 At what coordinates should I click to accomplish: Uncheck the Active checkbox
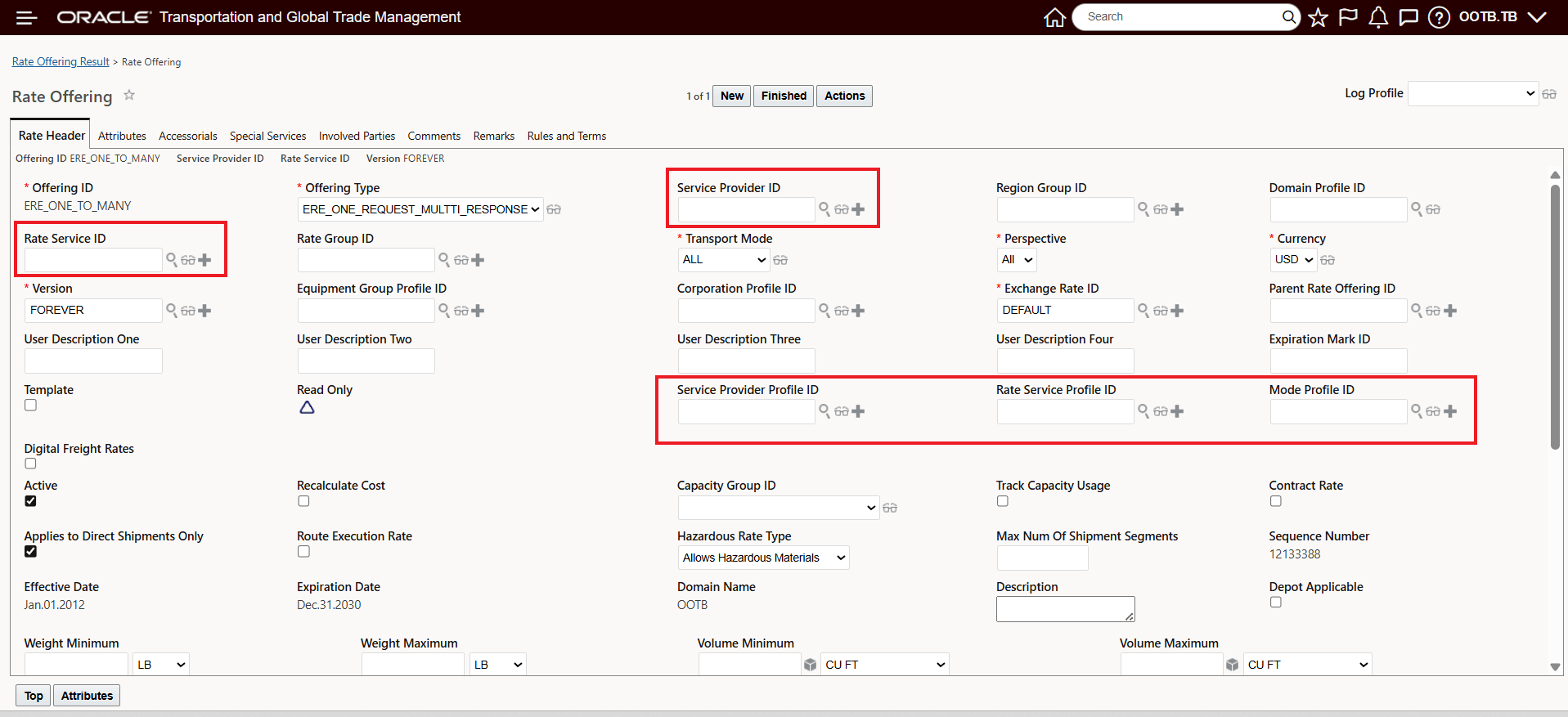pyautogui.click(x=30, y=501)
